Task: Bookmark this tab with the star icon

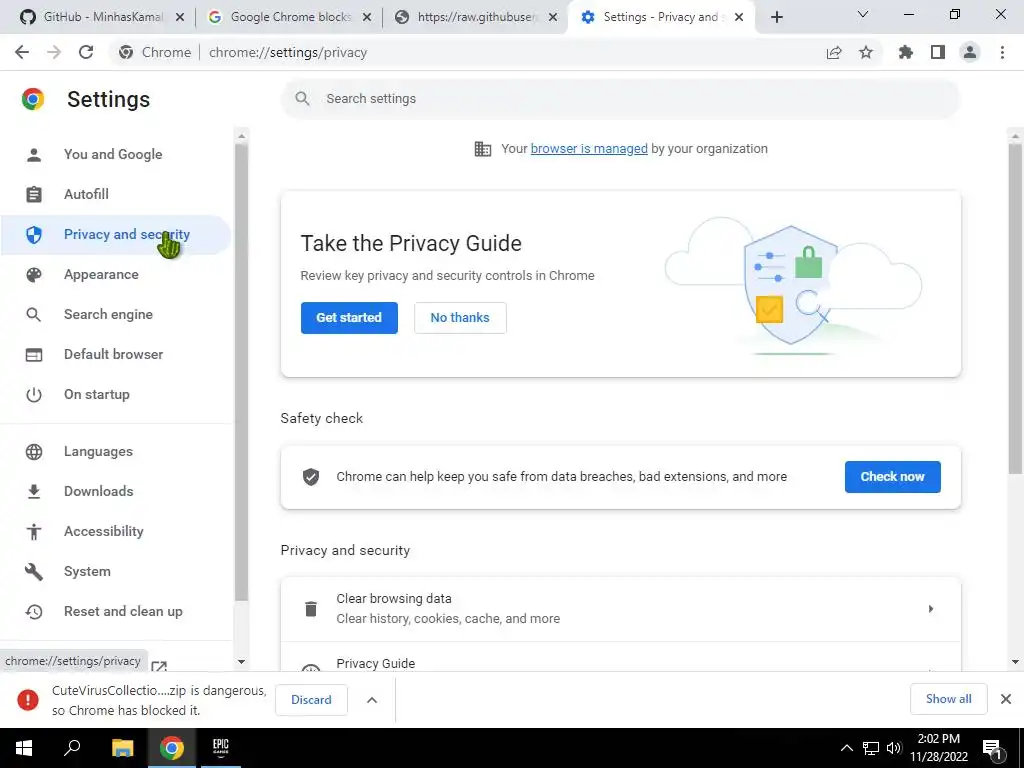Action: 866,52
